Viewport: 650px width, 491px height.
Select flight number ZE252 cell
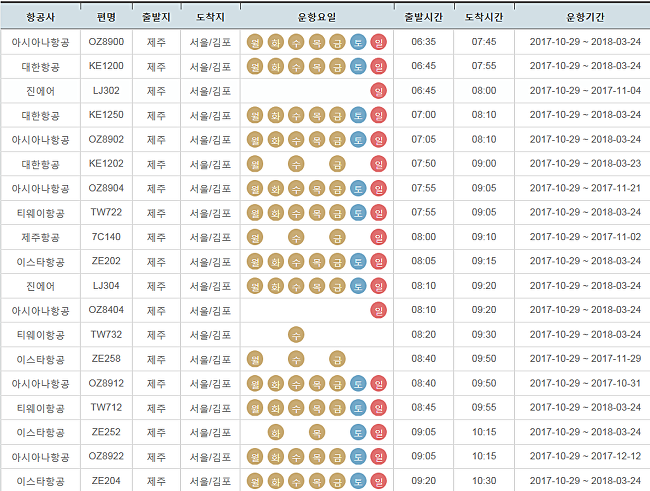click(106, 433)
